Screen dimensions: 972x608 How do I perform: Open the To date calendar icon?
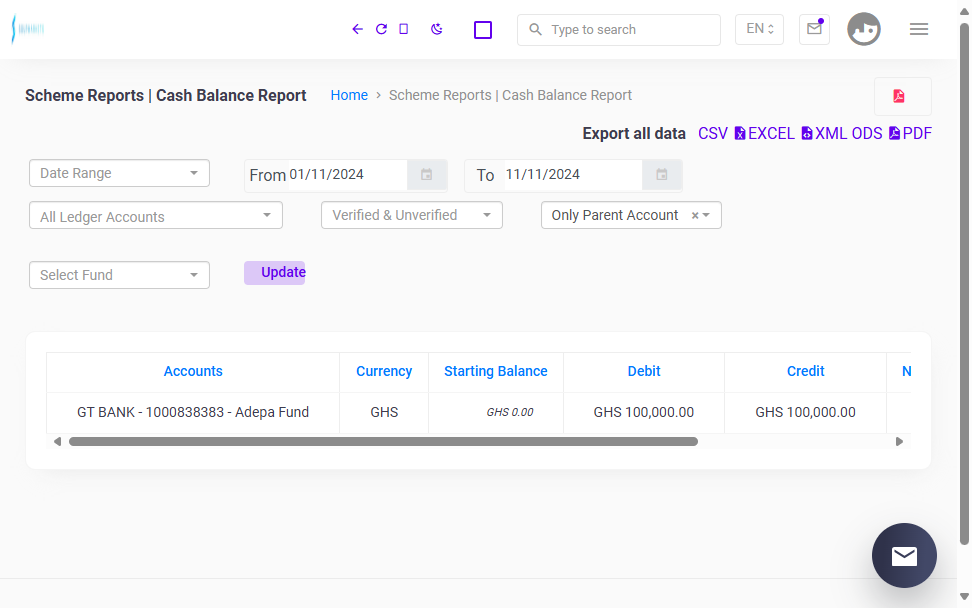pos(662,175)
